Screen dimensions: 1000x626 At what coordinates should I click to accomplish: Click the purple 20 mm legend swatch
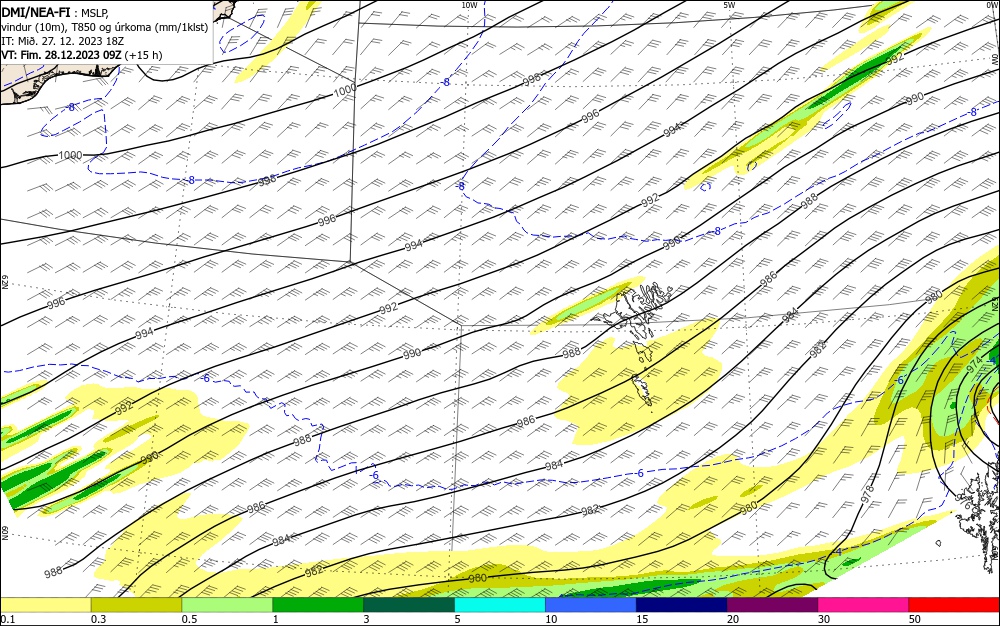coord(772,605)
